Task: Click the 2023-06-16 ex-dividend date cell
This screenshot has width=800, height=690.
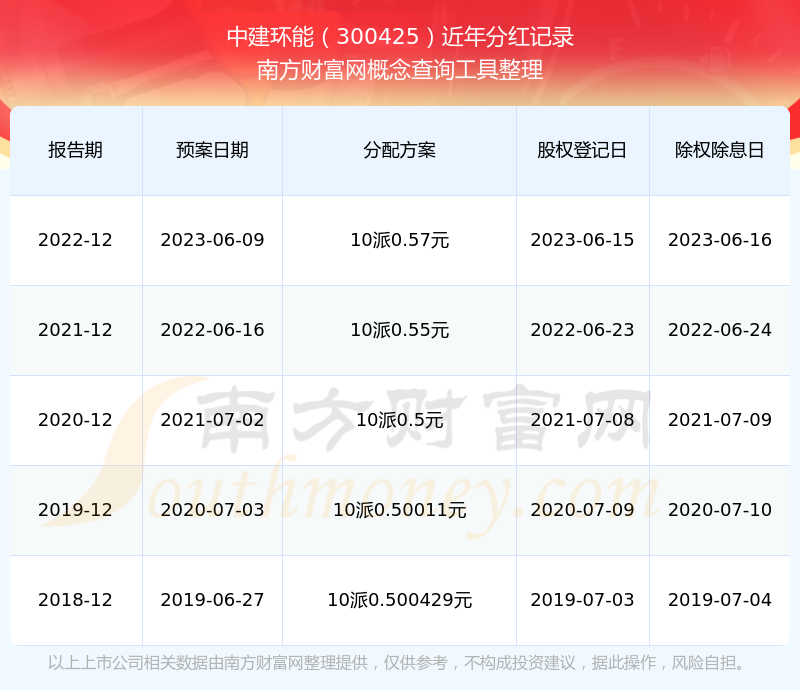Action: point(719,240)
